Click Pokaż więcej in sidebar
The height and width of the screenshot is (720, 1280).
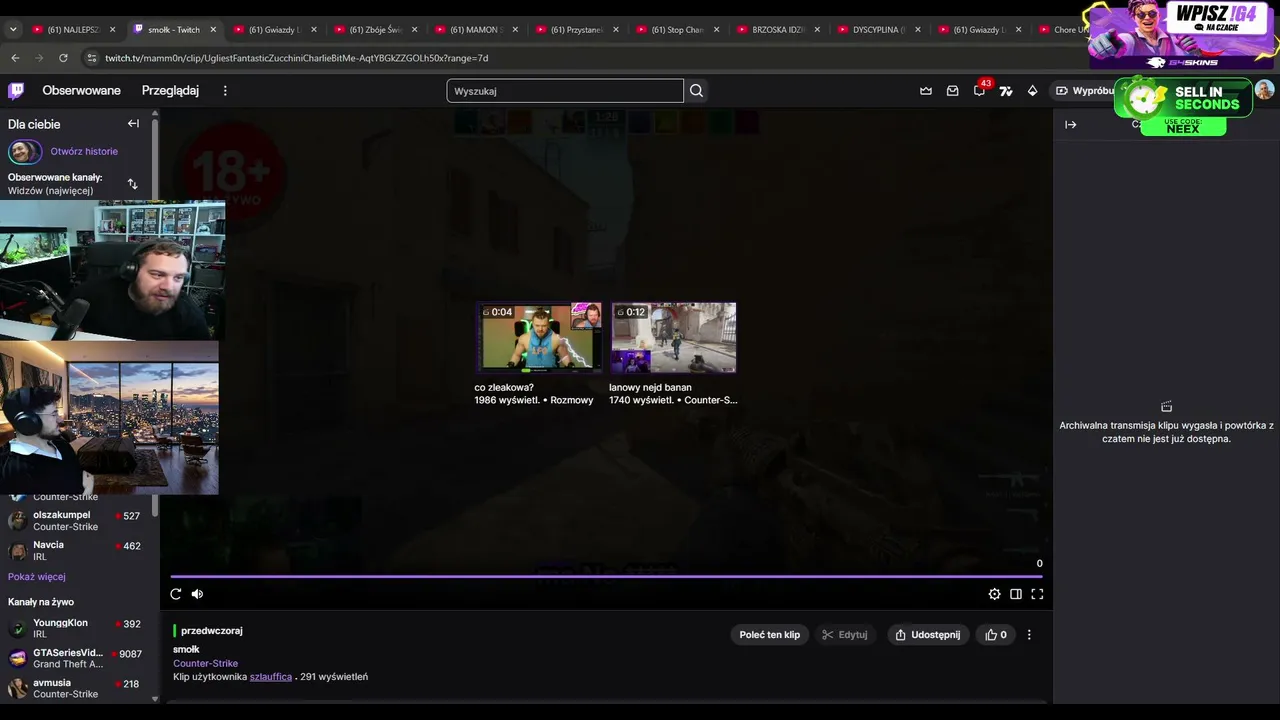[37, 577]
